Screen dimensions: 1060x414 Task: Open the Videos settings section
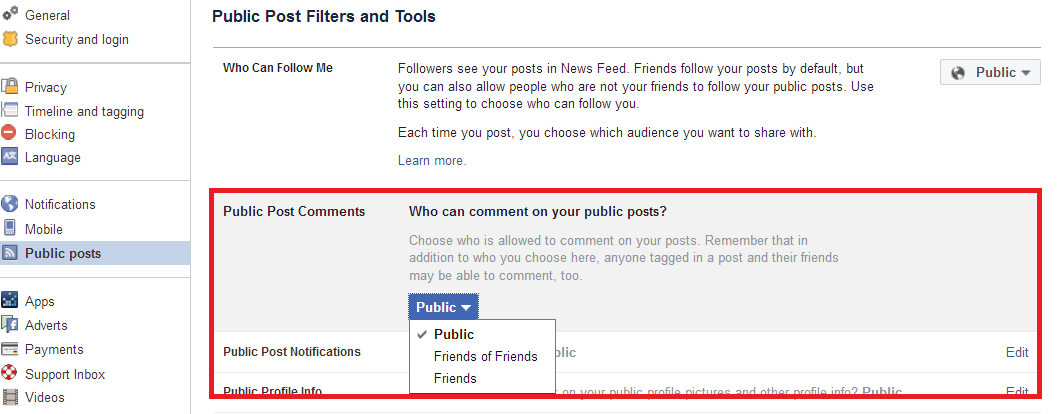[45, 397]
